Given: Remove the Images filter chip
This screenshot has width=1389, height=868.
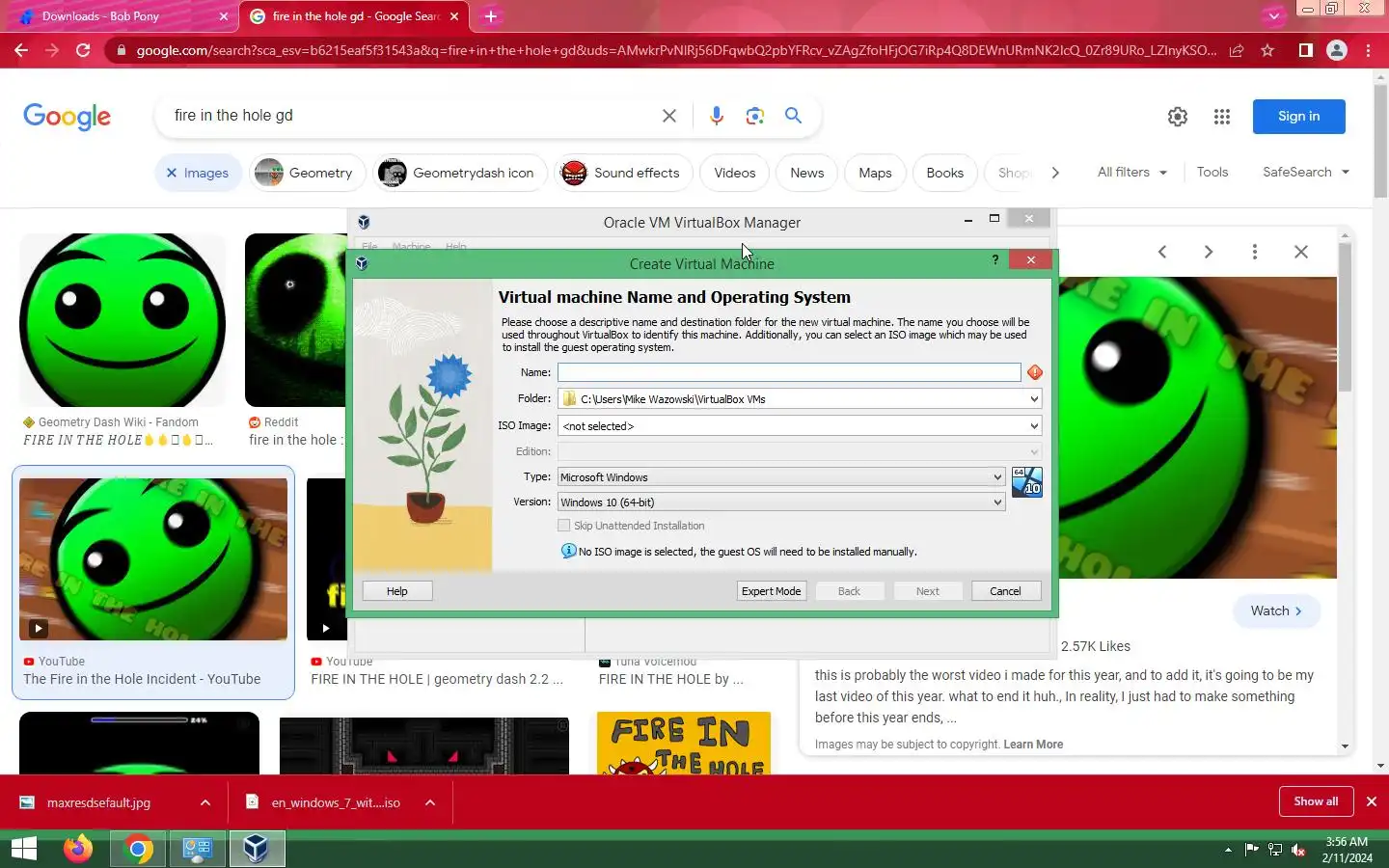Looking at the screenshot, I should [172, 173].
